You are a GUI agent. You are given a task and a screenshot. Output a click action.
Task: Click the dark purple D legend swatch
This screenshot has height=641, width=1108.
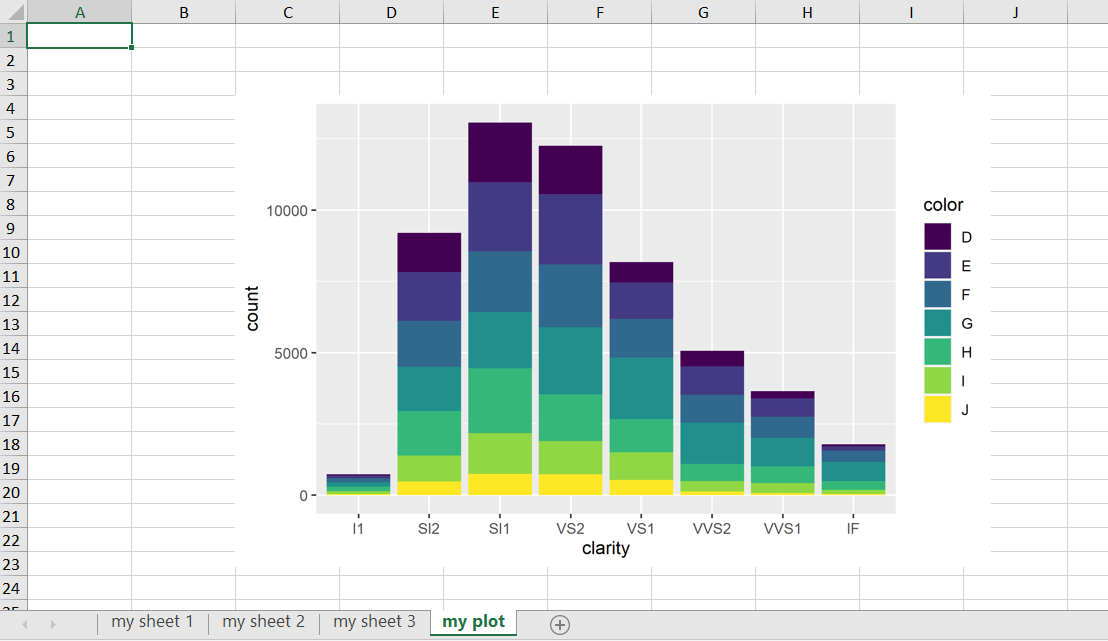click(936, 238)
